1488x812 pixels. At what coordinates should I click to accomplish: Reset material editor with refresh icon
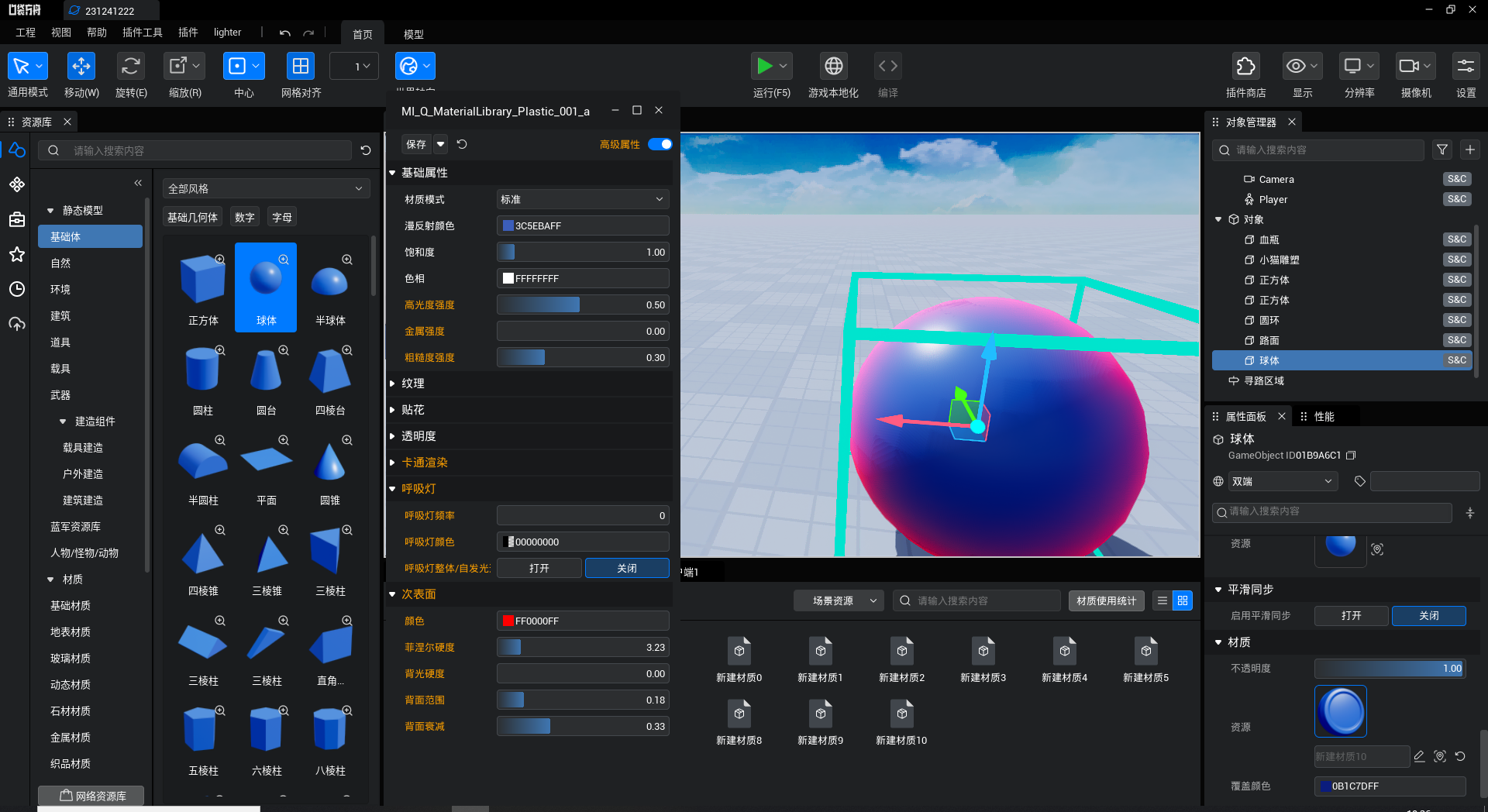pyautogui.click(x=463, y=144)
